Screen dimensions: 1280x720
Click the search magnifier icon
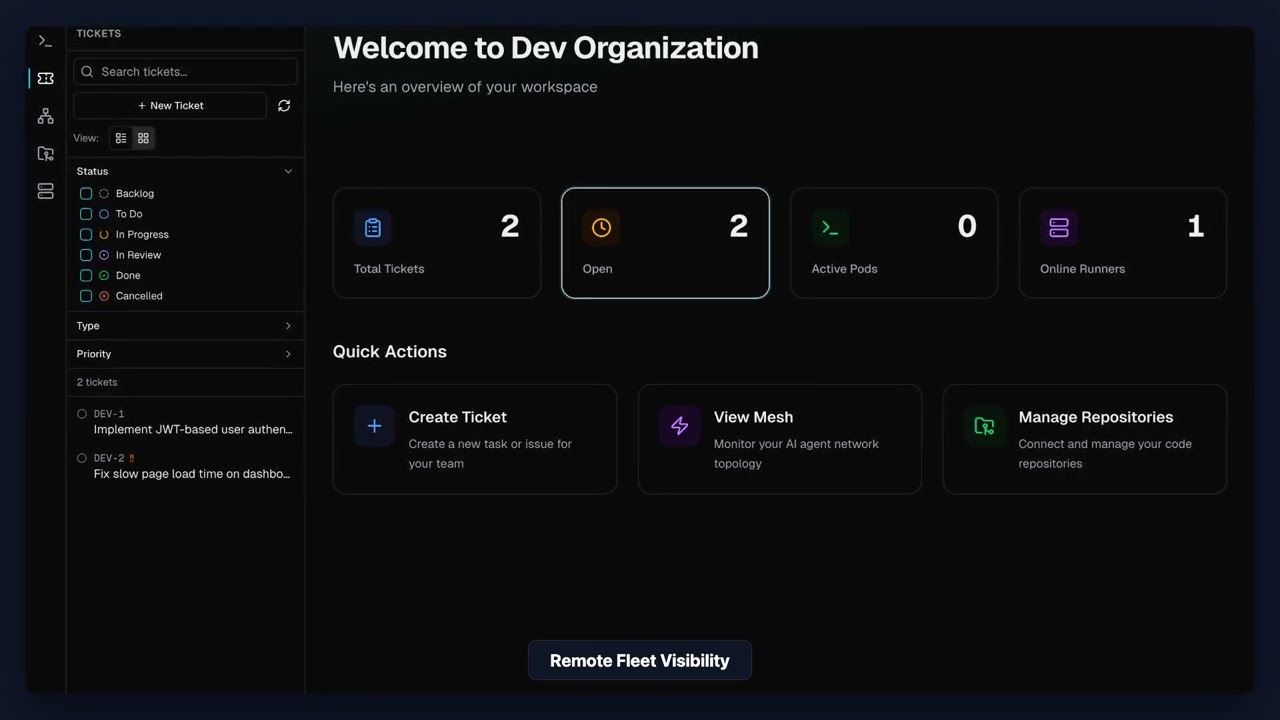pos(87,71)
